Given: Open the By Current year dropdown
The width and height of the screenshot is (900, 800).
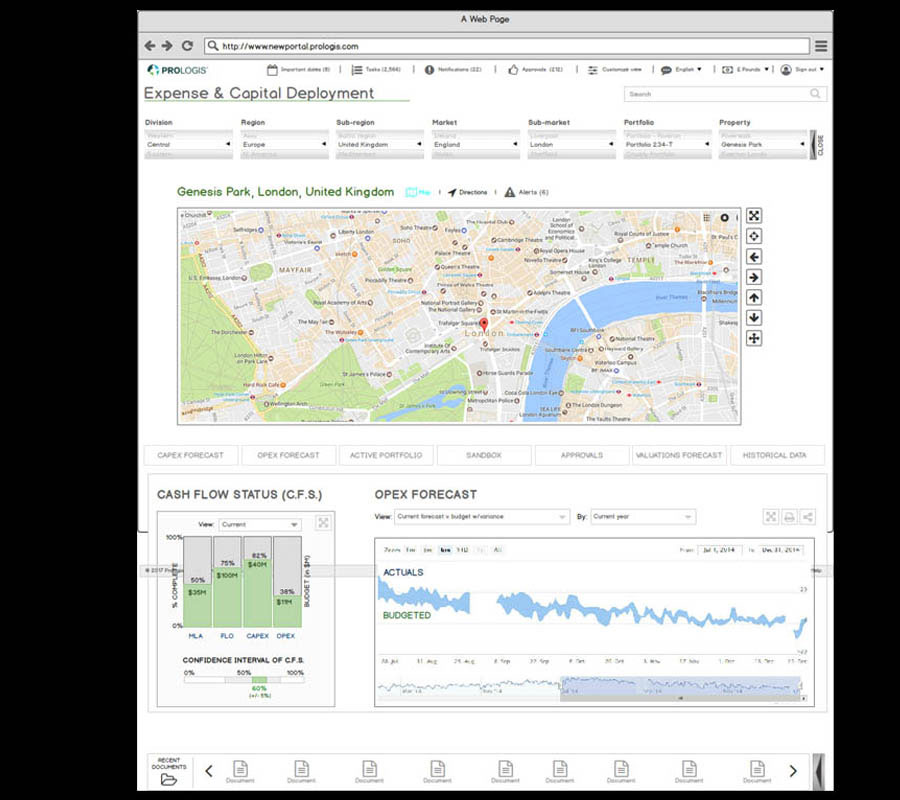Looking at the screenshot, I should [x=642, y=517].
